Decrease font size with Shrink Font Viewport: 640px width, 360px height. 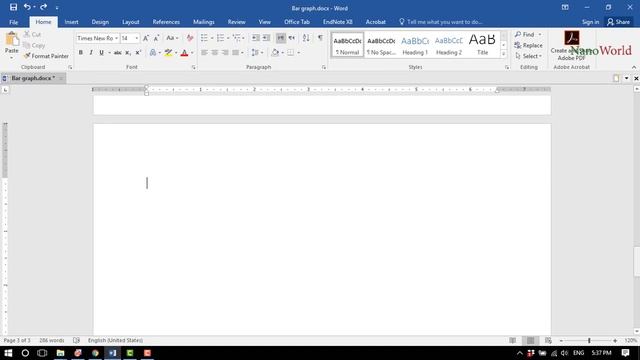coord(156,38)
